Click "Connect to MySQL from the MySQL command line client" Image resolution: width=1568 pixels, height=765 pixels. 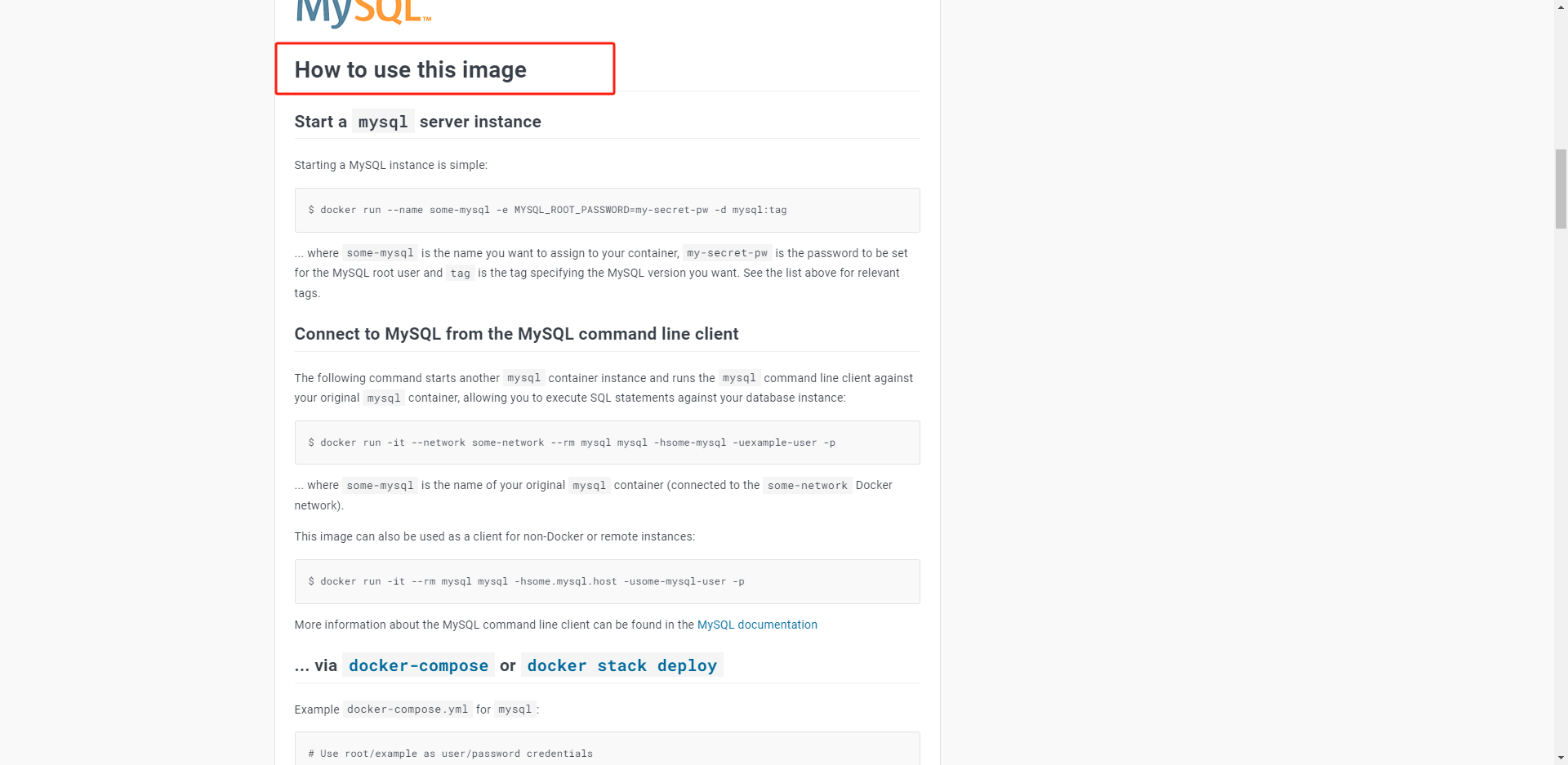point(516,334)
